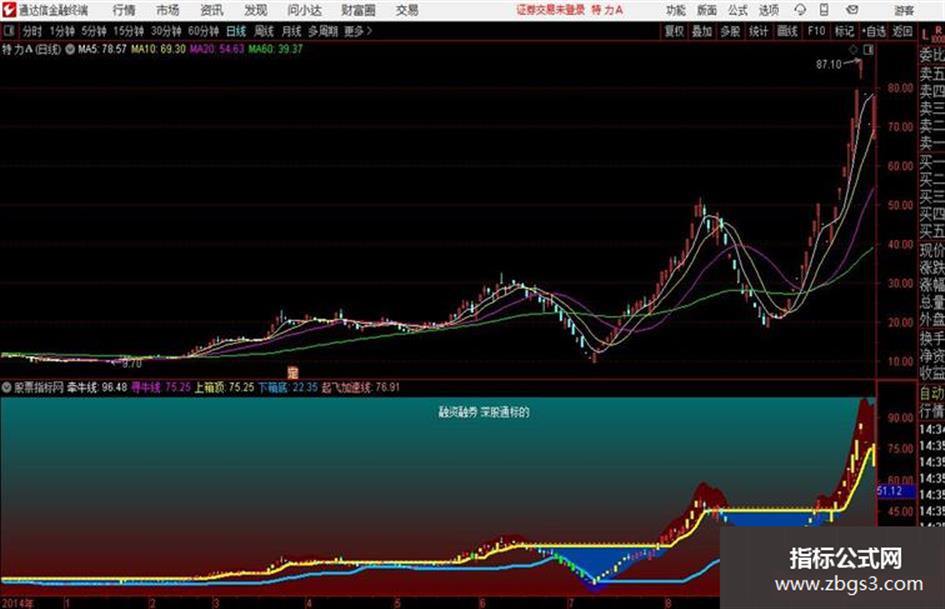Select the 日线 daily period tab
945x609 pixels.
point(236,31)
